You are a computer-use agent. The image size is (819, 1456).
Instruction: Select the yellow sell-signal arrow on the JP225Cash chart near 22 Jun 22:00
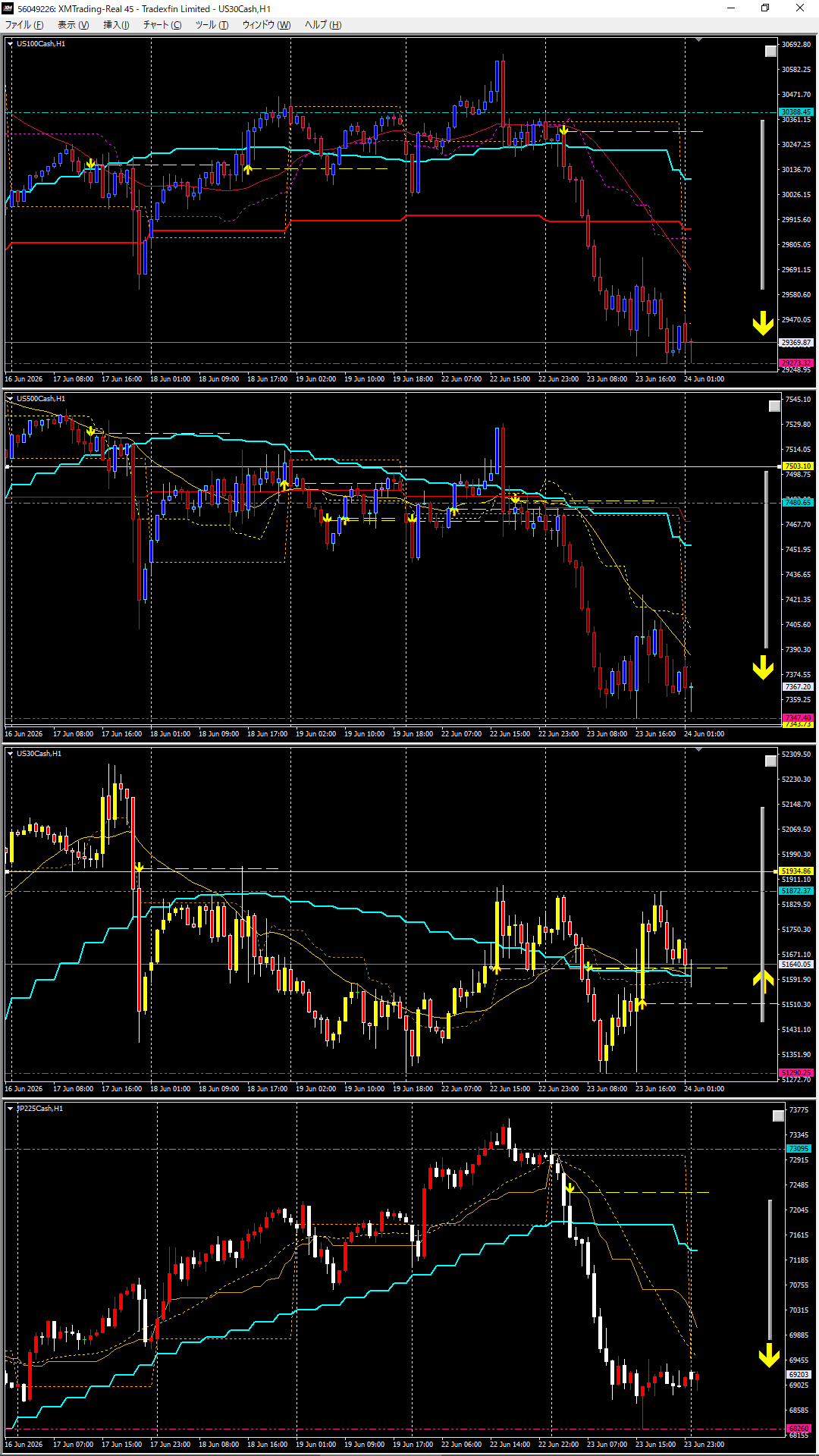570,1188
